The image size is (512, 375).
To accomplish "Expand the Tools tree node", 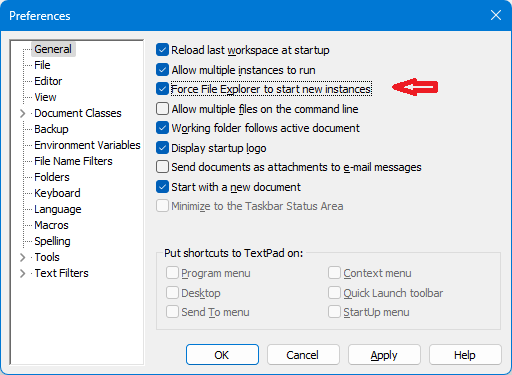I will [x=22, y=257].
